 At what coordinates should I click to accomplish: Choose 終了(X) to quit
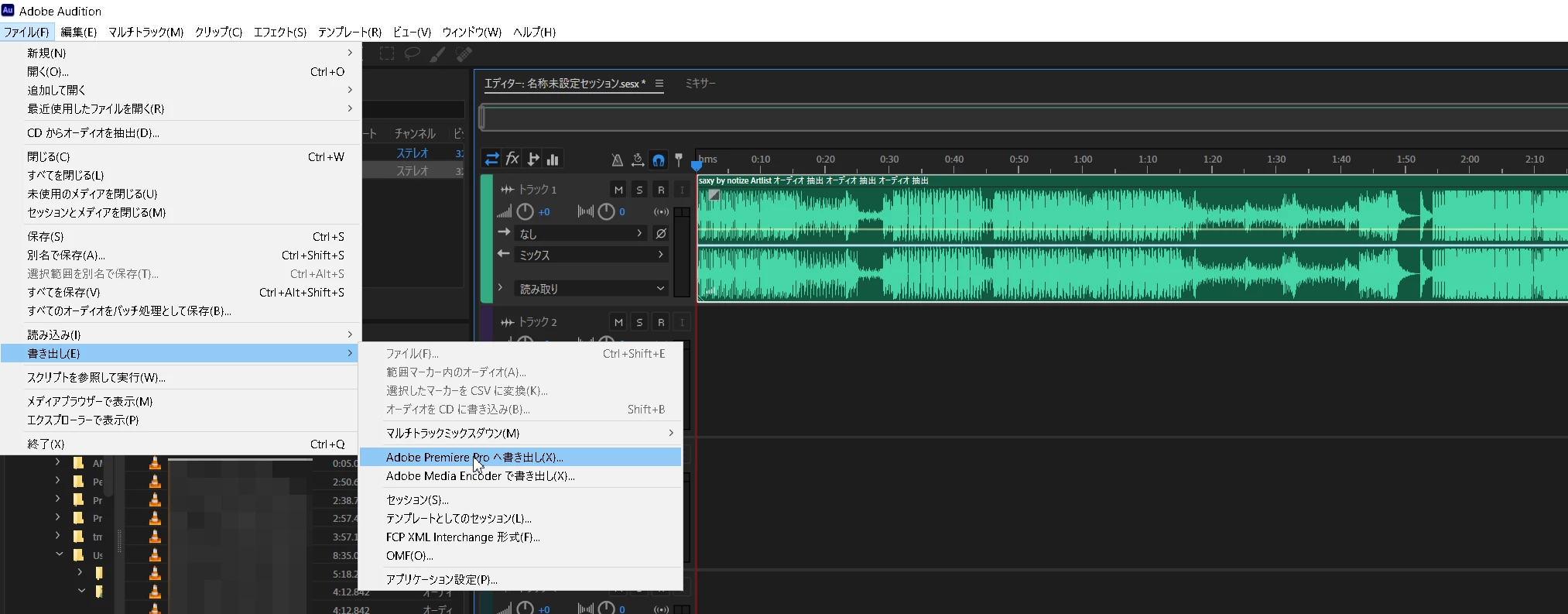coord(181,444)
